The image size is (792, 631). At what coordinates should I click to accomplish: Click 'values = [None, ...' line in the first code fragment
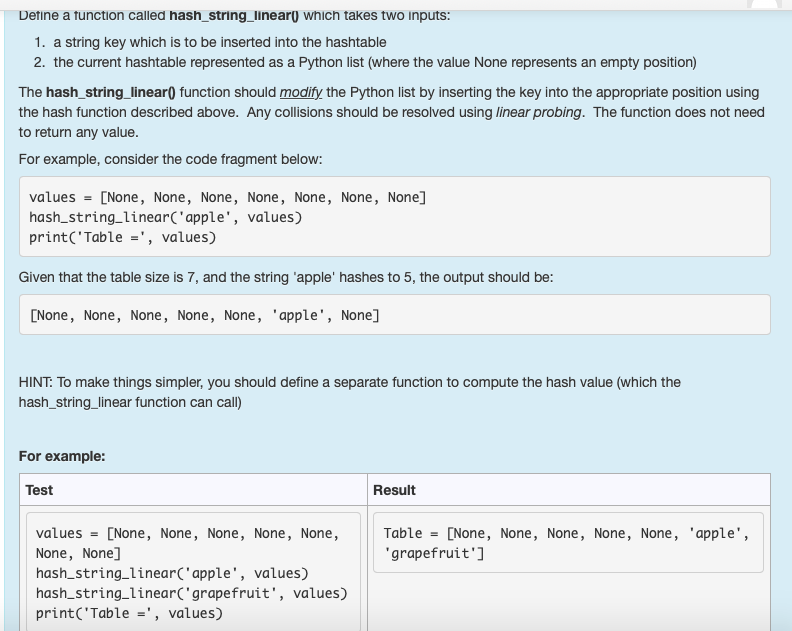(x=228, y=198)
